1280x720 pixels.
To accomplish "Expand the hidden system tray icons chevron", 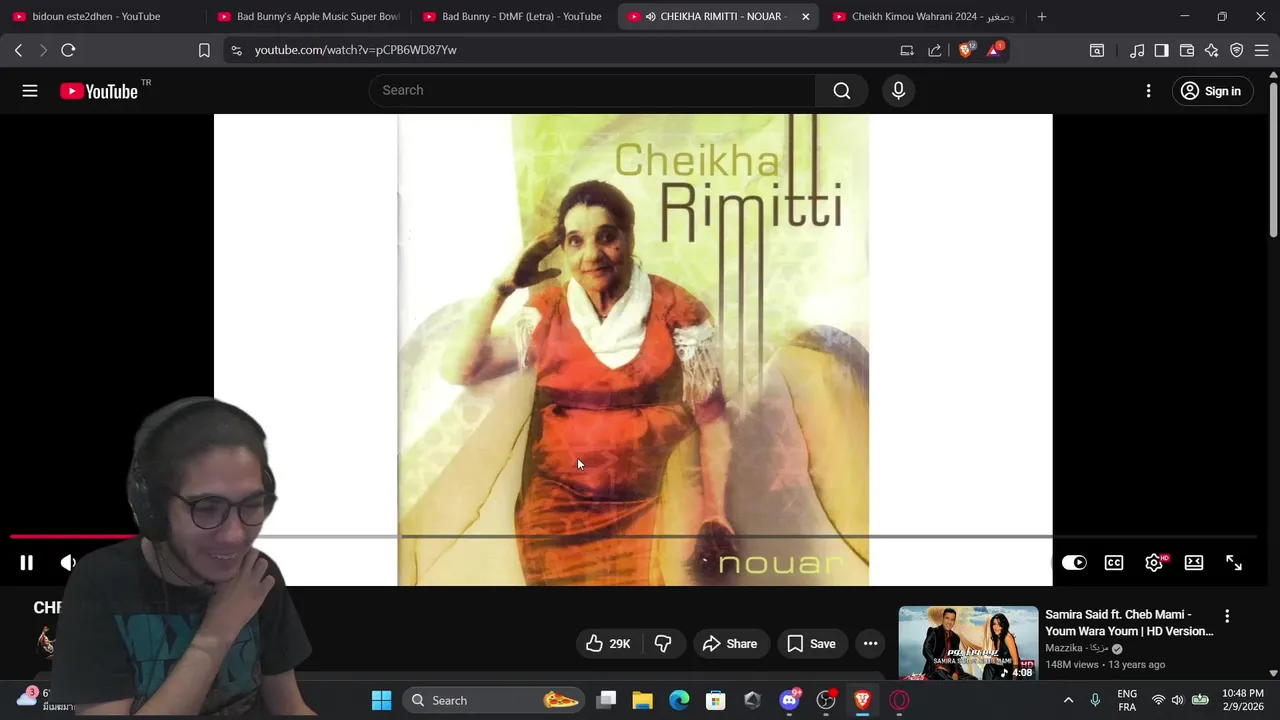I will (1068, 700).
